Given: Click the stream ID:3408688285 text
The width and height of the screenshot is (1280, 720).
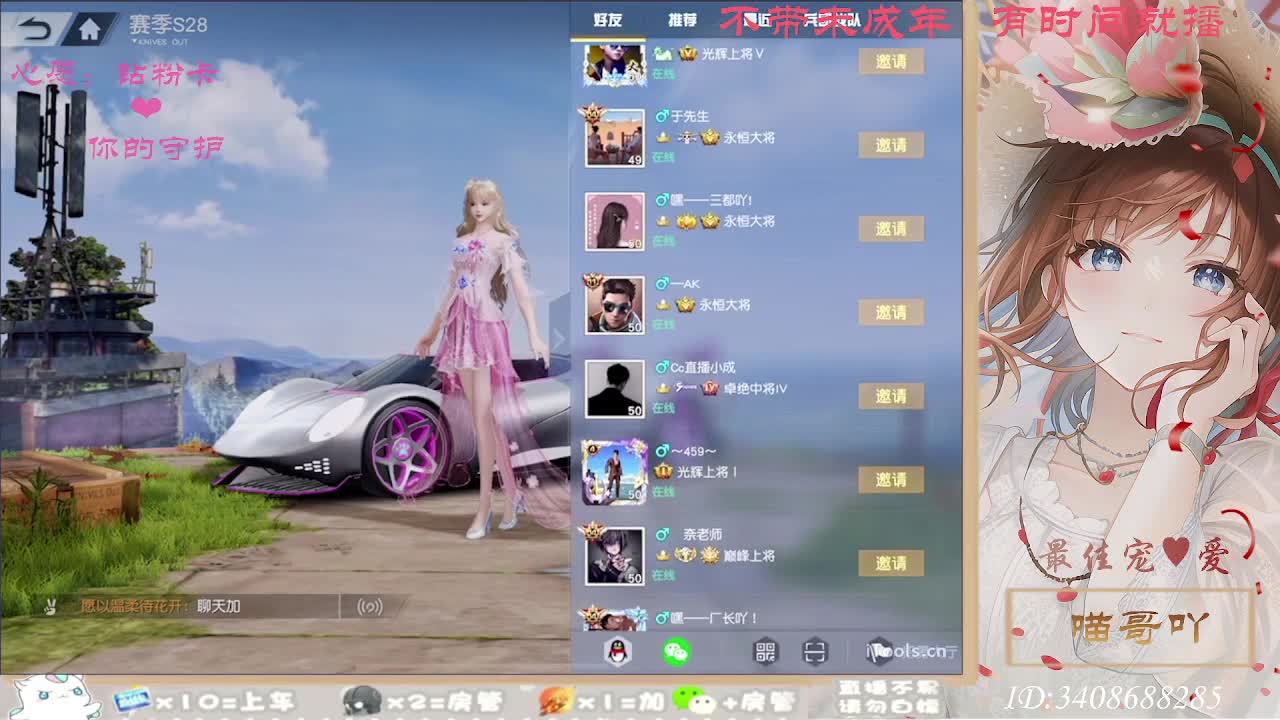Looking at the screenshot, I should (1112, 697).
